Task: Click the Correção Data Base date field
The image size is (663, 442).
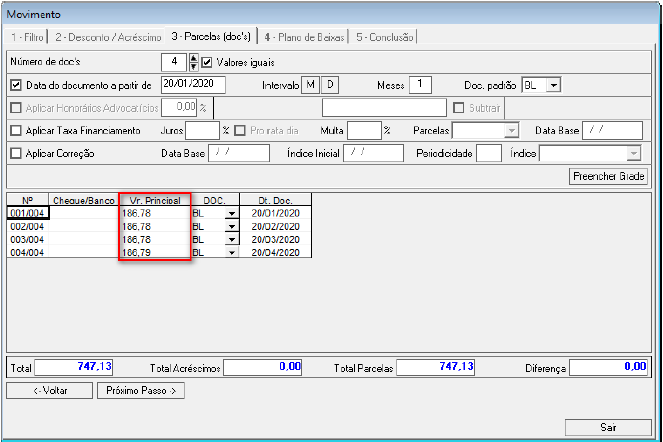Action: [239, 153]
